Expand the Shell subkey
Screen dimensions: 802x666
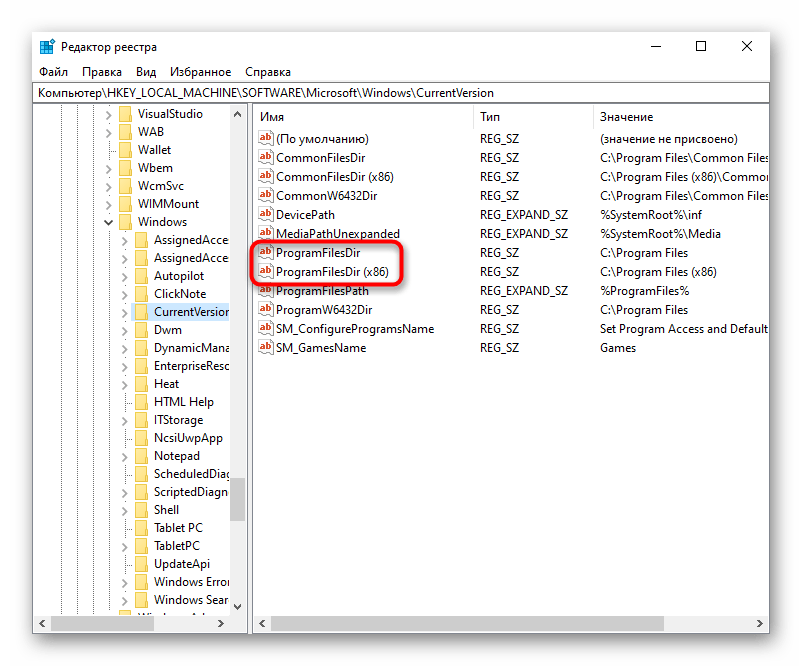[x=124, y=510]
